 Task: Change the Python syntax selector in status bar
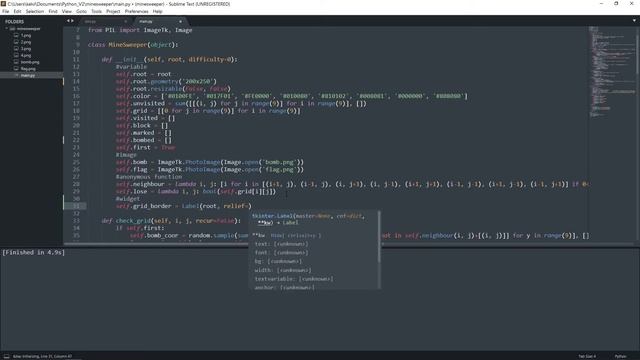pos(620,356)
